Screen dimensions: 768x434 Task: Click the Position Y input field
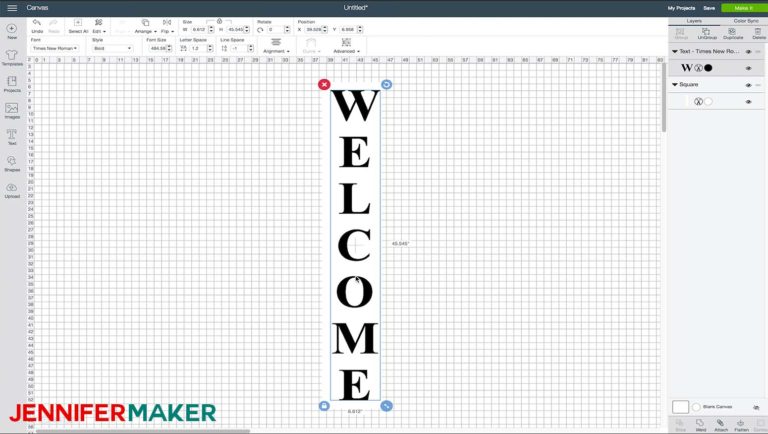(x=348, y=30)
